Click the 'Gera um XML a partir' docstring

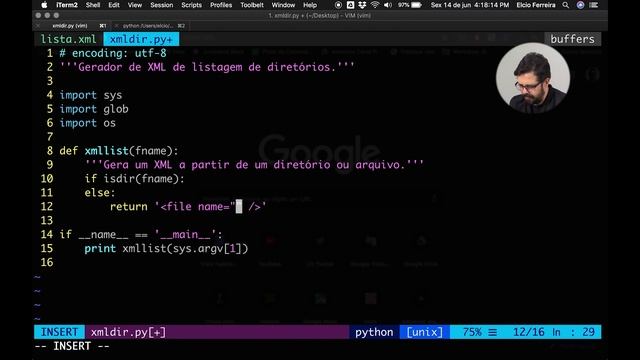[254, 165]
